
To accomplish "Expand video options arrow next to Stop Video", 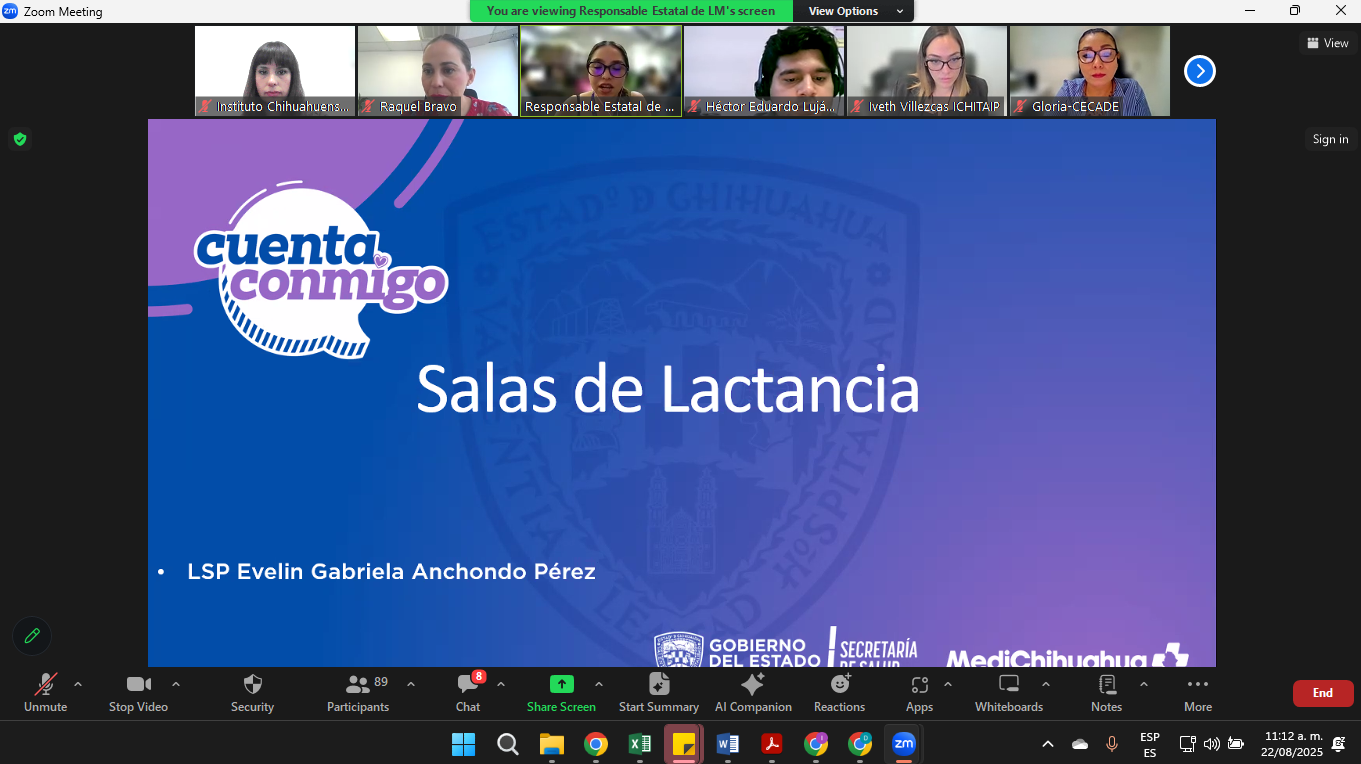I will tap(176, 685).
